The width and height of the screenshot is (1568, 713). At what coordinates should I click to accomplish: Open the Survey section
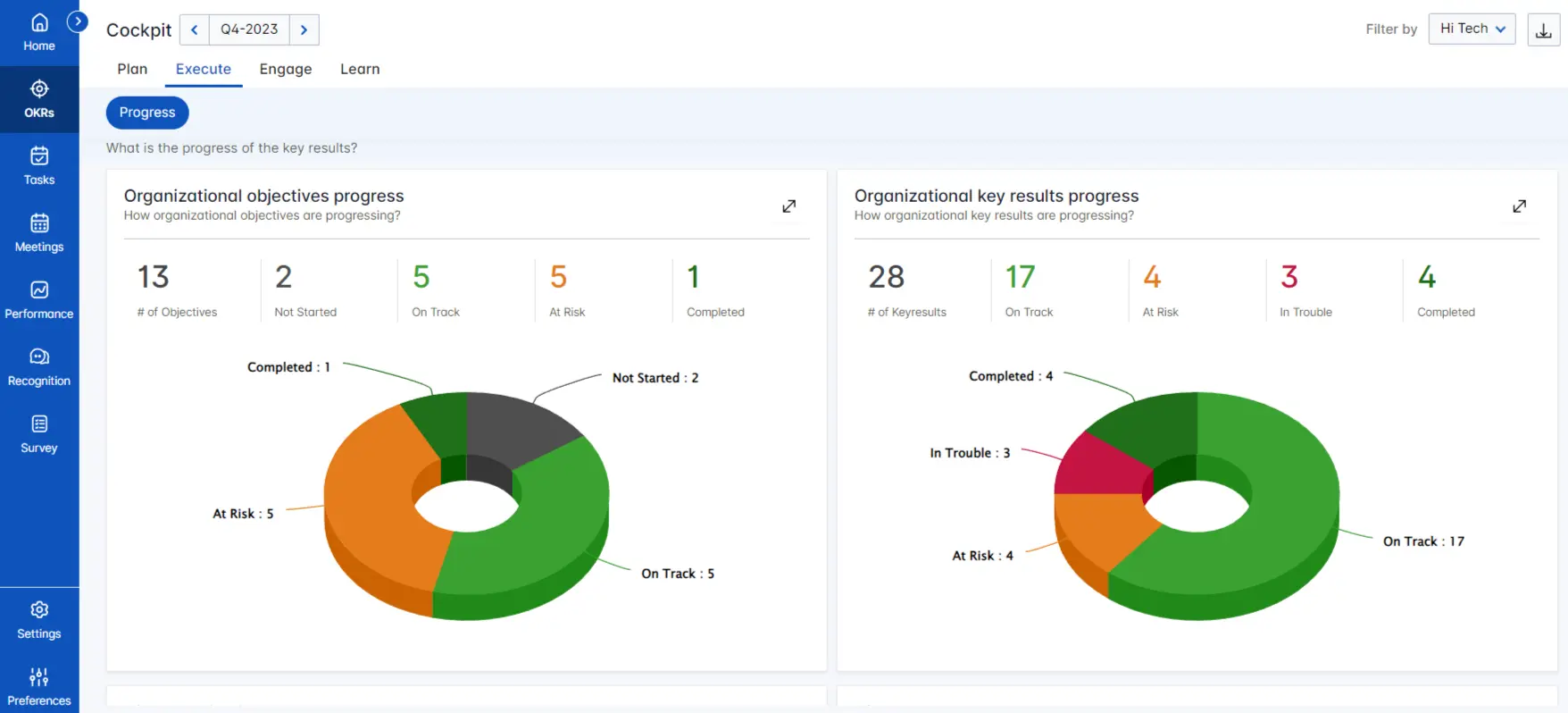point(39,434)
